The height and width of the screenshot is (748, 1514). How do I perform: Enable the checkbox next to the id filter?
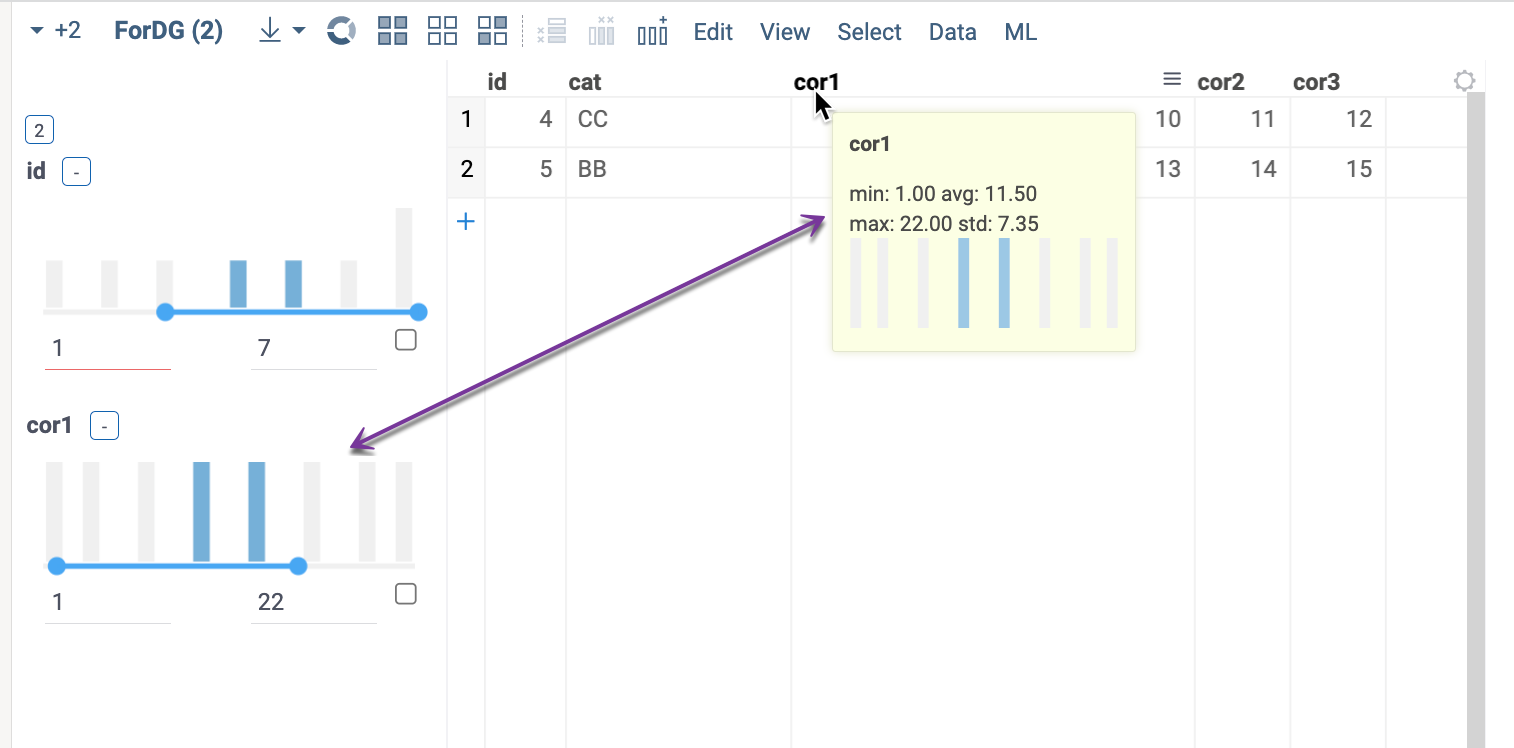pyautogui.click(x=405, y=340)
